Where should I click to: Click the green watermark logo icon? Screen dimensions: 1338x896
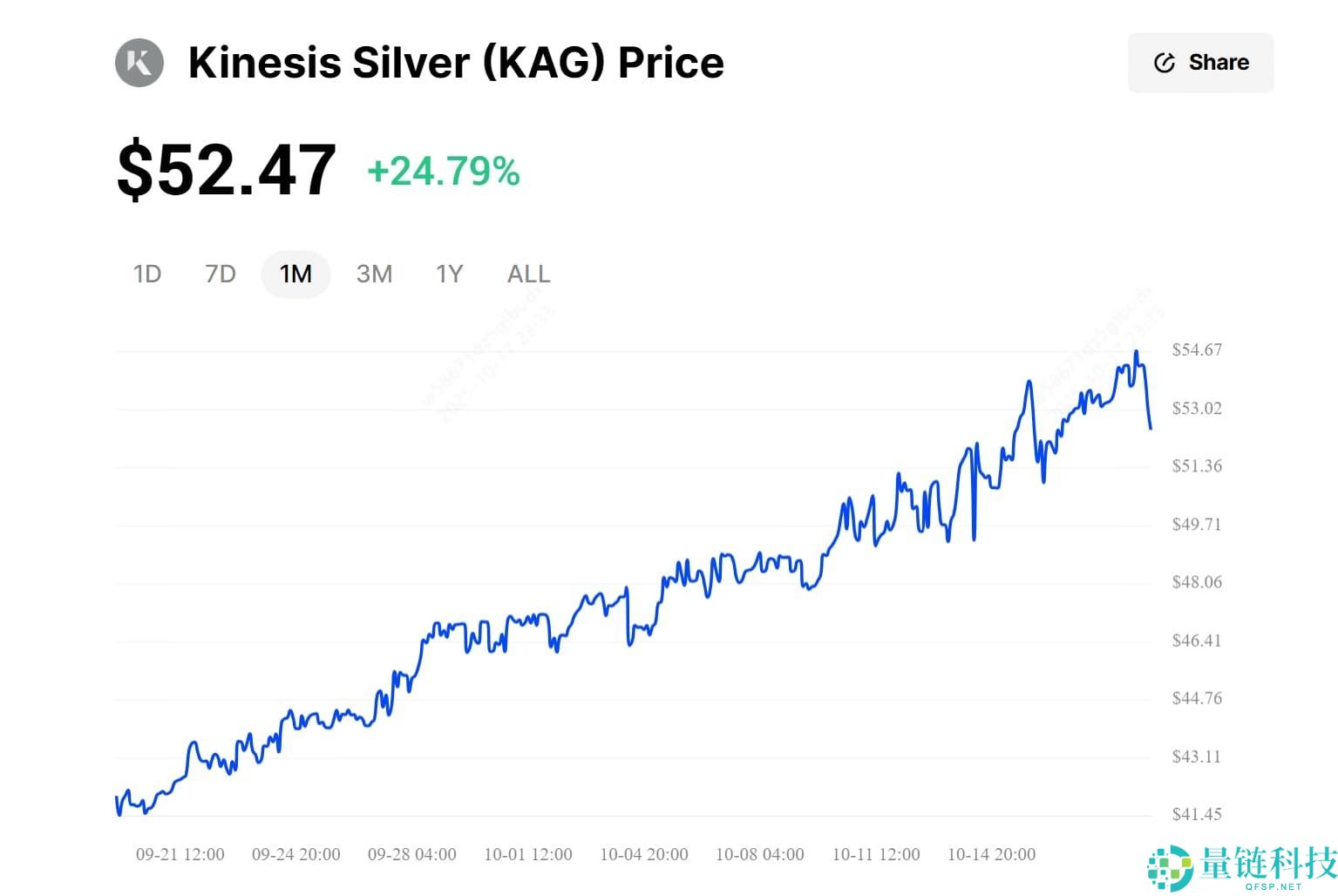[x=1170, y=867]
